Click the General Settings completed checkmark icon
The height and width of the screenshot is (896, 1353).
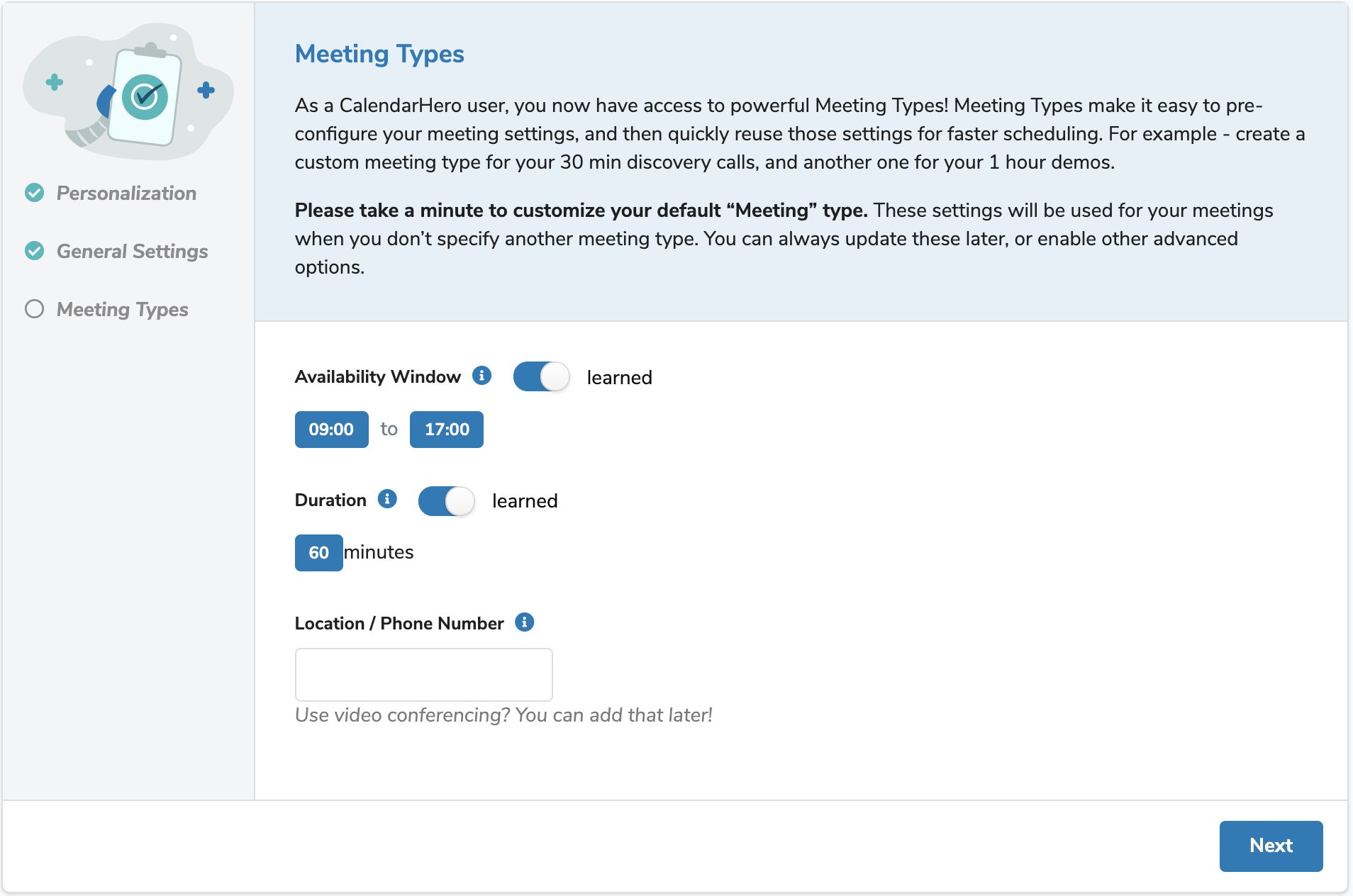[x=35, y=251]
